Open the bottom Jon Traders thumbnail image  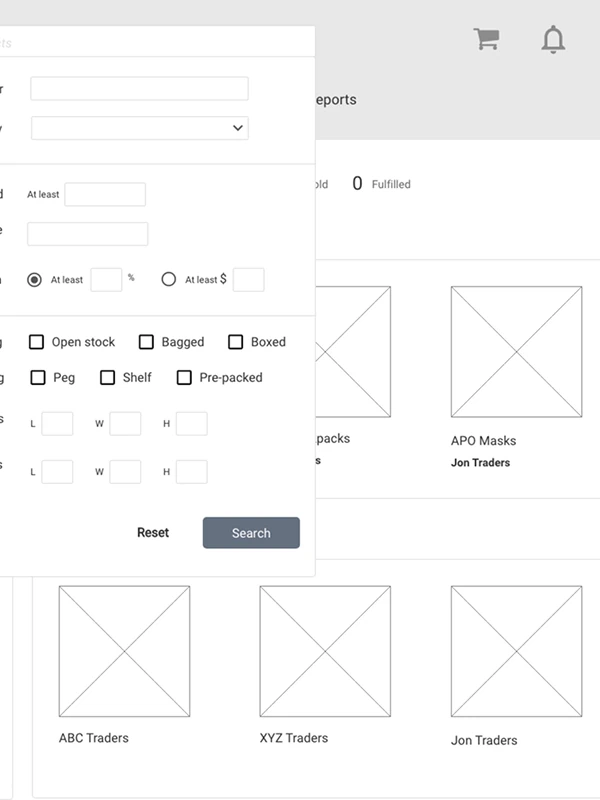[x=516, y=651]
